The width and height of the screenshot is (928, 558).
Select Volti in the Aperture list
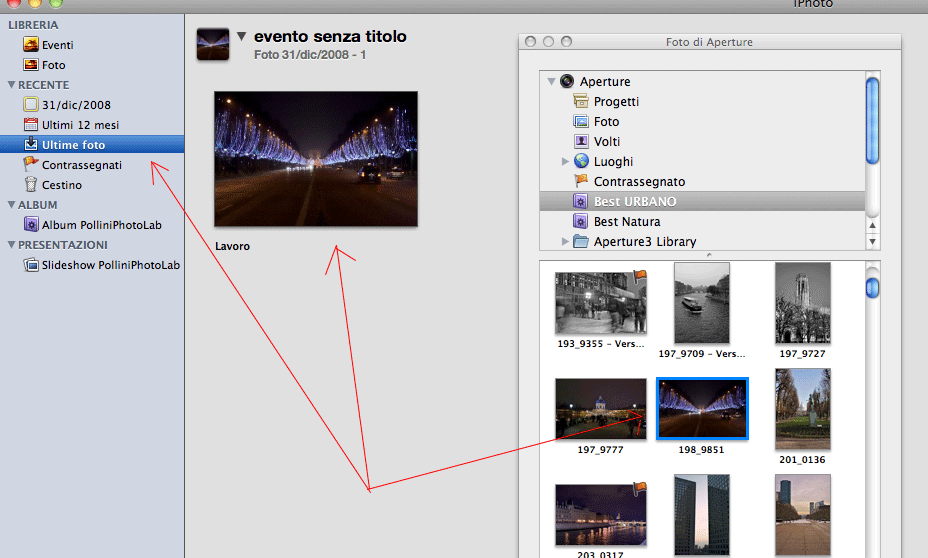pos(607,141)
